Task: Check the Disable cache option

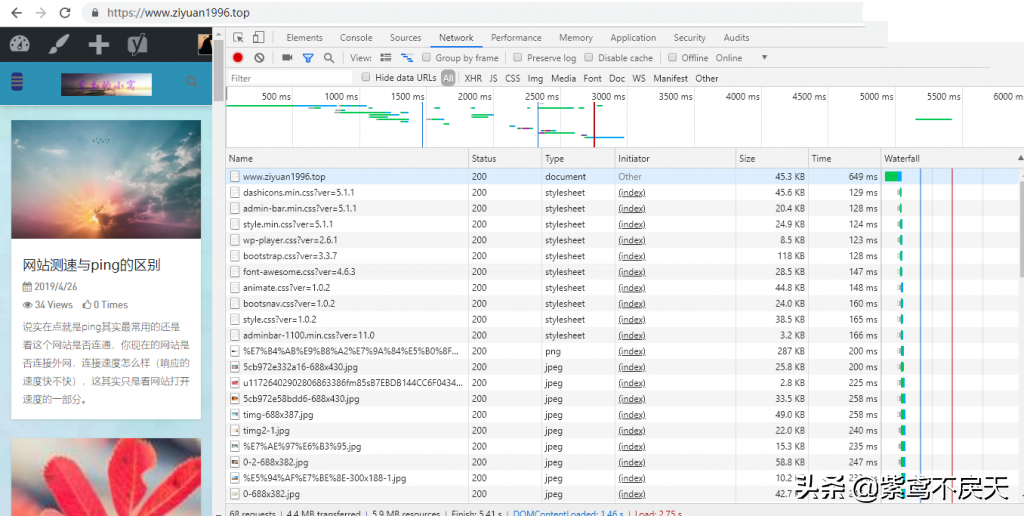Action: click(589, 58)
